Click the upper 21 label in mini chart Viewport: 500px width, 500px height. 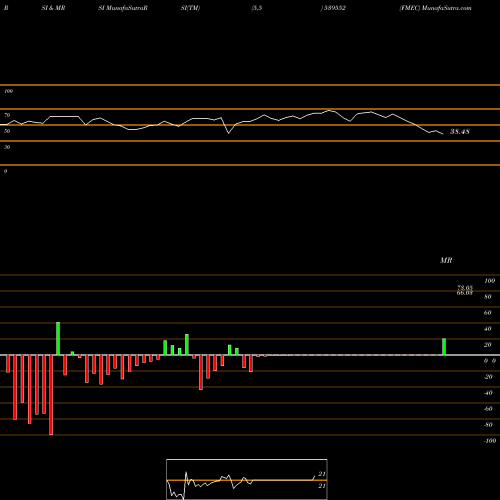point(322,474)
